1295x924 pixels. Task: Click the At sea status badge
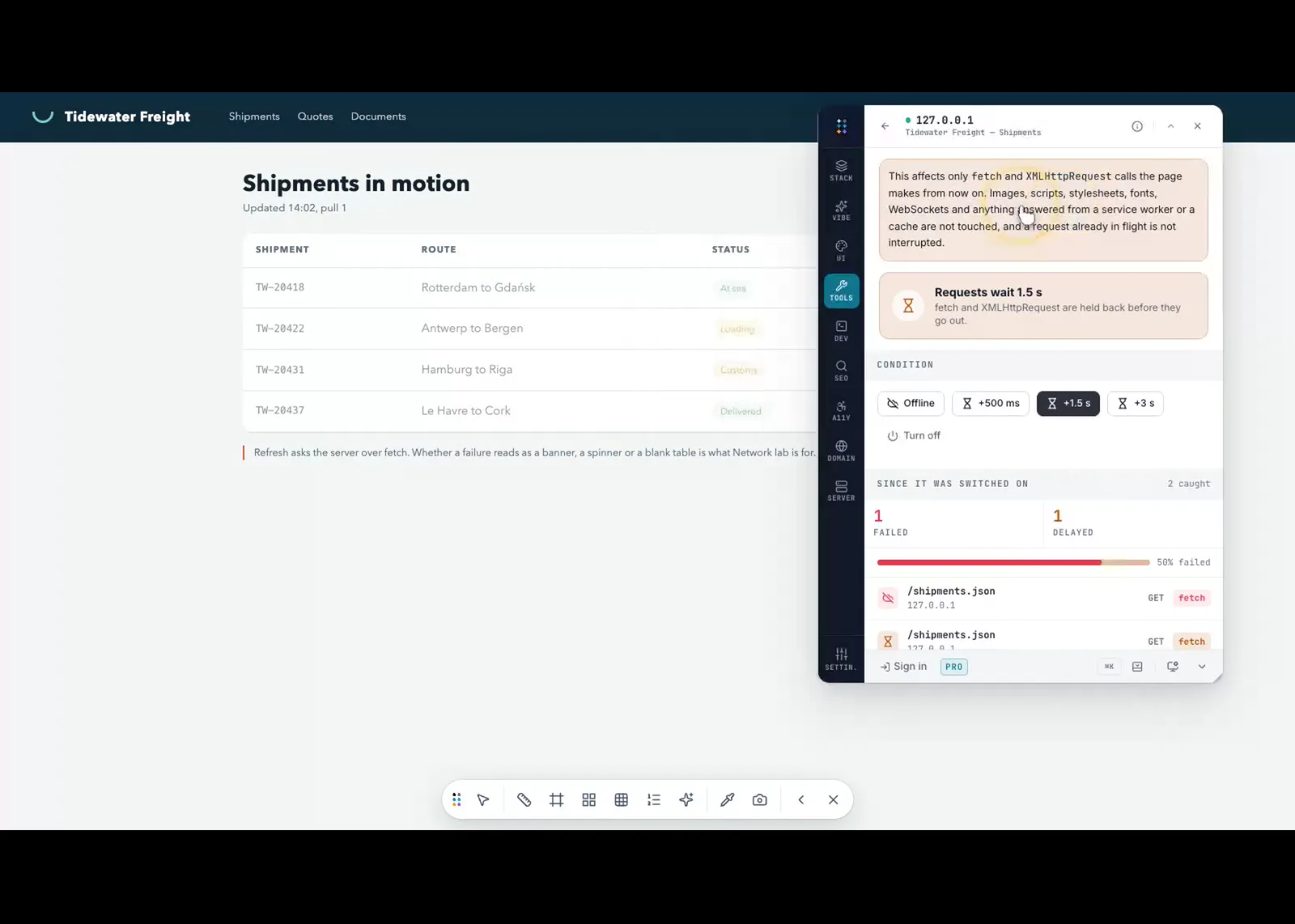733,288
